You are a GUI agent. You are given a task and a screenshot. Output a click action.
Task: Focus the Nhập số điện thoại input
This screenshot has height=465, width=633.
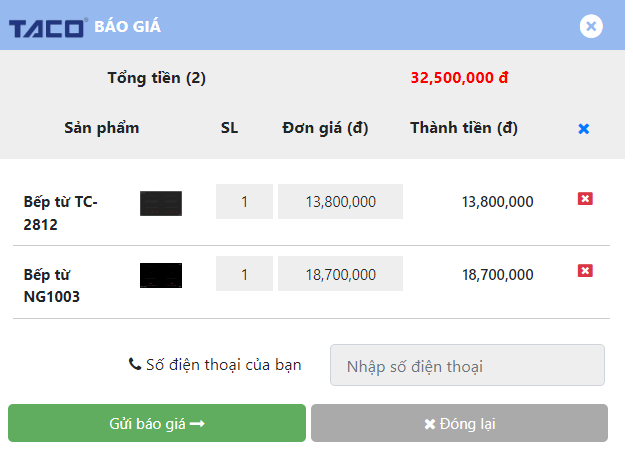pyautogui.click(x=467, y=365)
